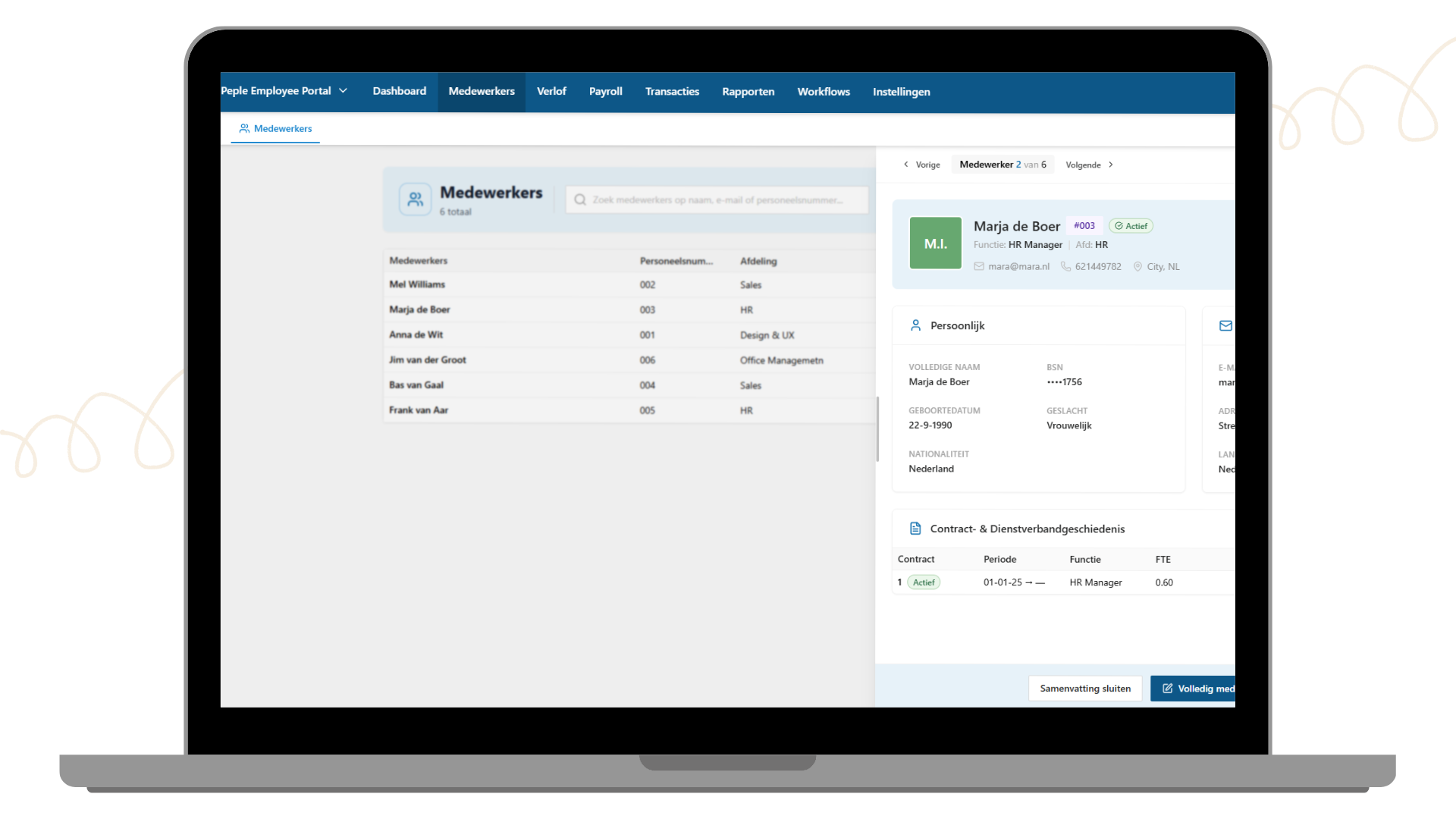Click the contract history document icon
Screen dimensions: 1456x819
(915, 529)
